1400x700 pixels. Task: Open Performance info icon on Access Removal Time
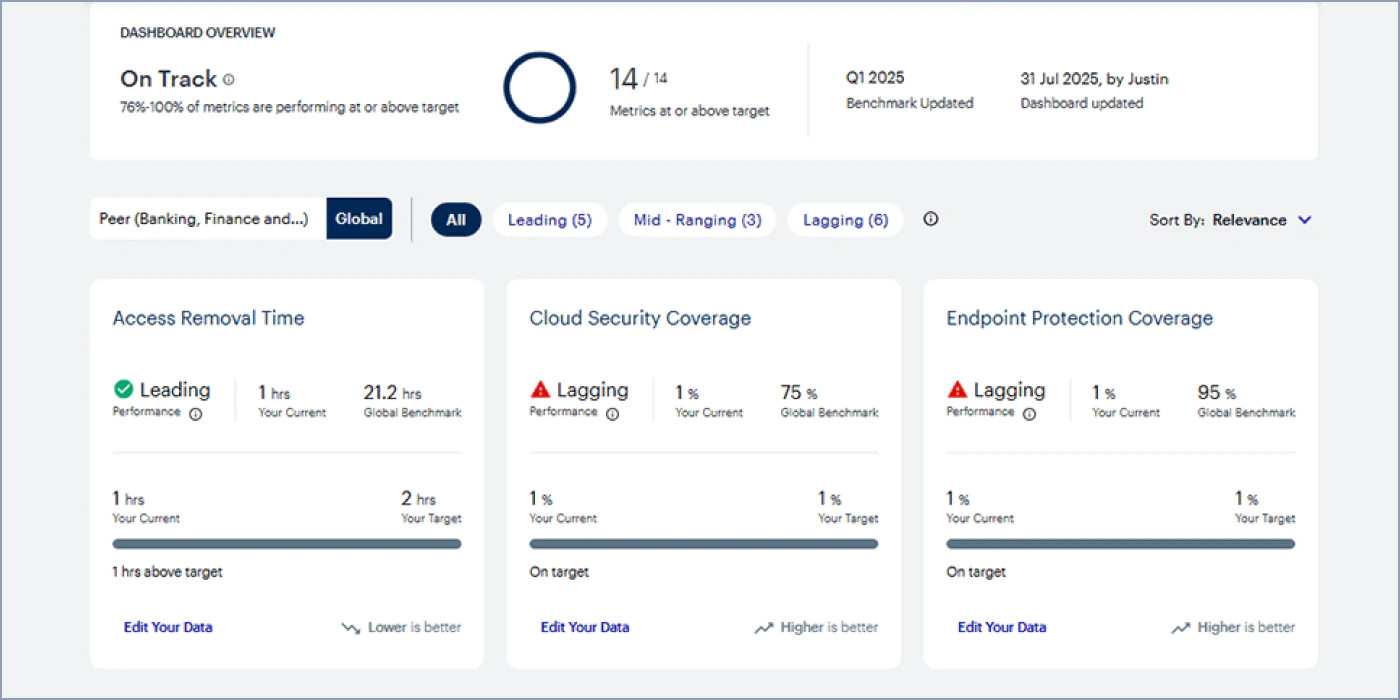tap(196, 414)
